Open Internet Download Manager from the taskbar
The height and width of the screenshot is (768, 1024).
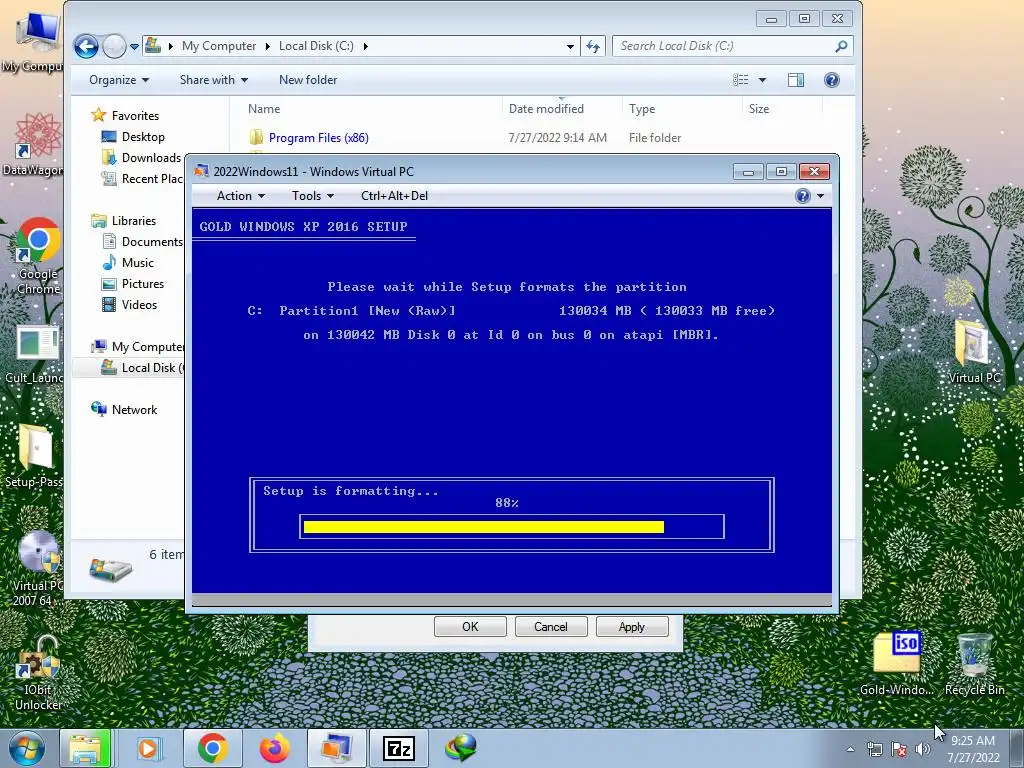click(461, 748)
